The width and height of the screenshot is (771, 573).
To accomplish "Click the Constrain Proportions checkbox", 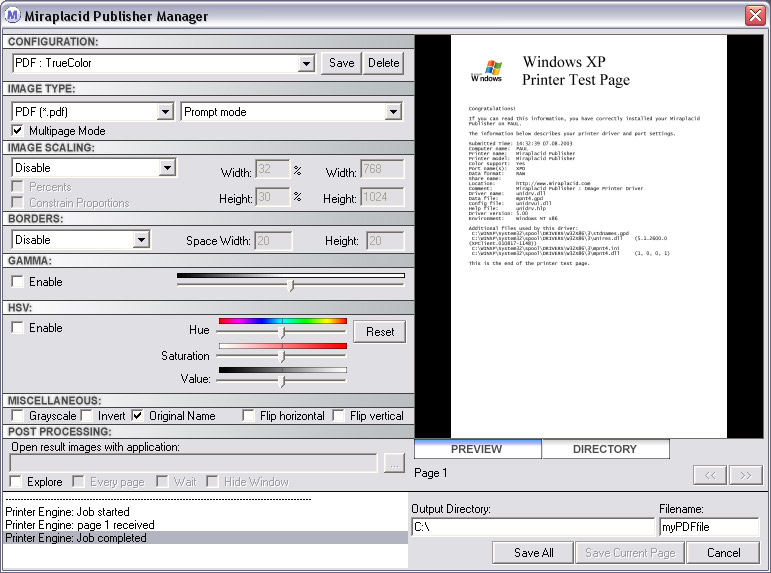I will (17, 203).
